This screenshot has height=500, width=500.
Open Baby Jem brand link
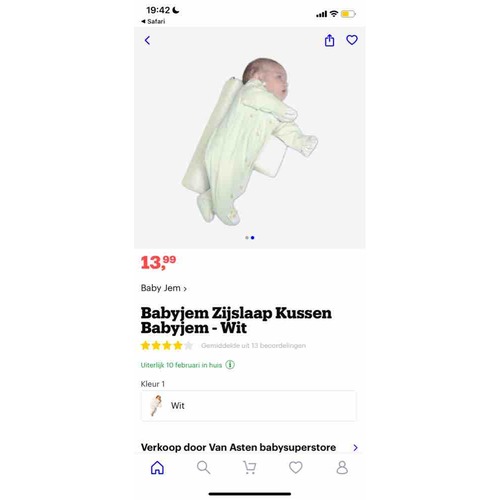(x=163, y=288)
